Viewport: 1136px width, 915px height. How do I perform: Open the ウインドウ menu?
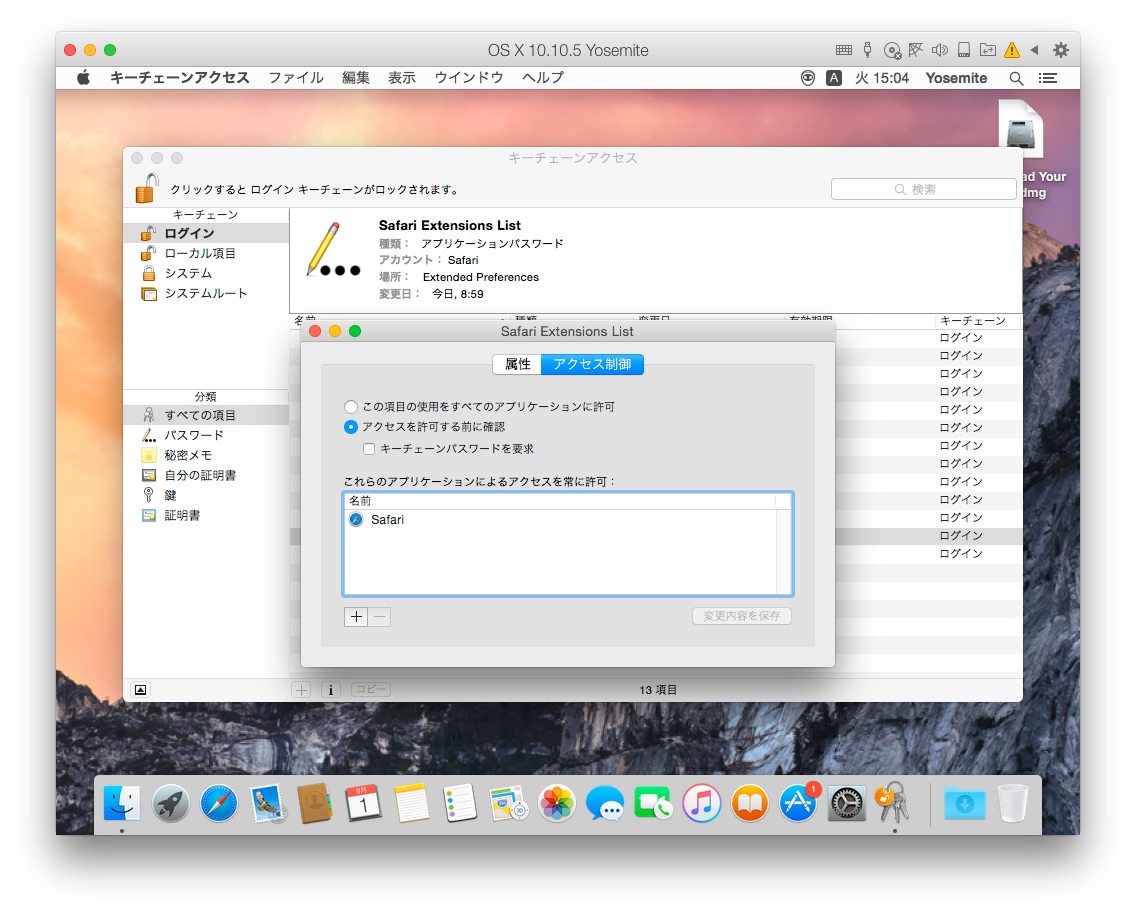469,78
